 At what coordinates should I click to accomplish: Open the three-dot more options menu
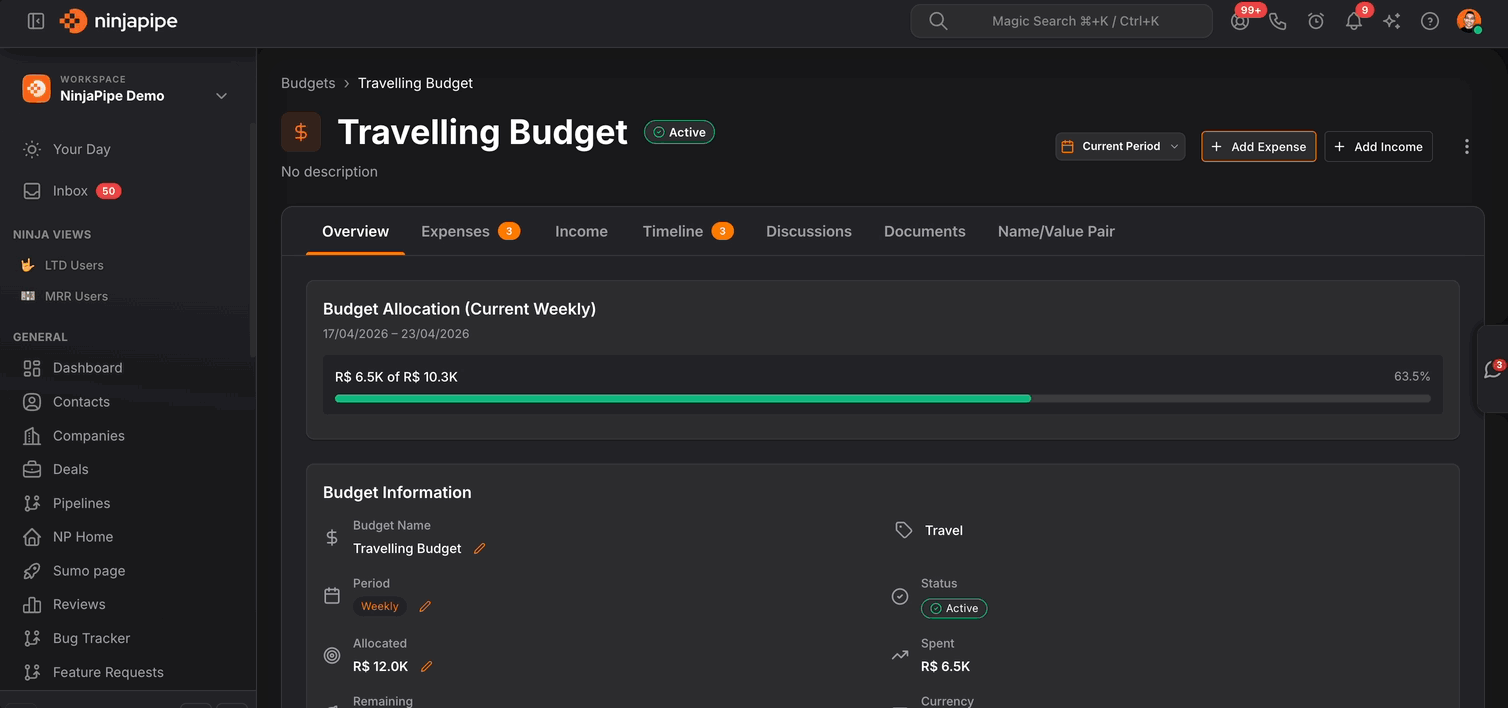(x=1466, y=147)
